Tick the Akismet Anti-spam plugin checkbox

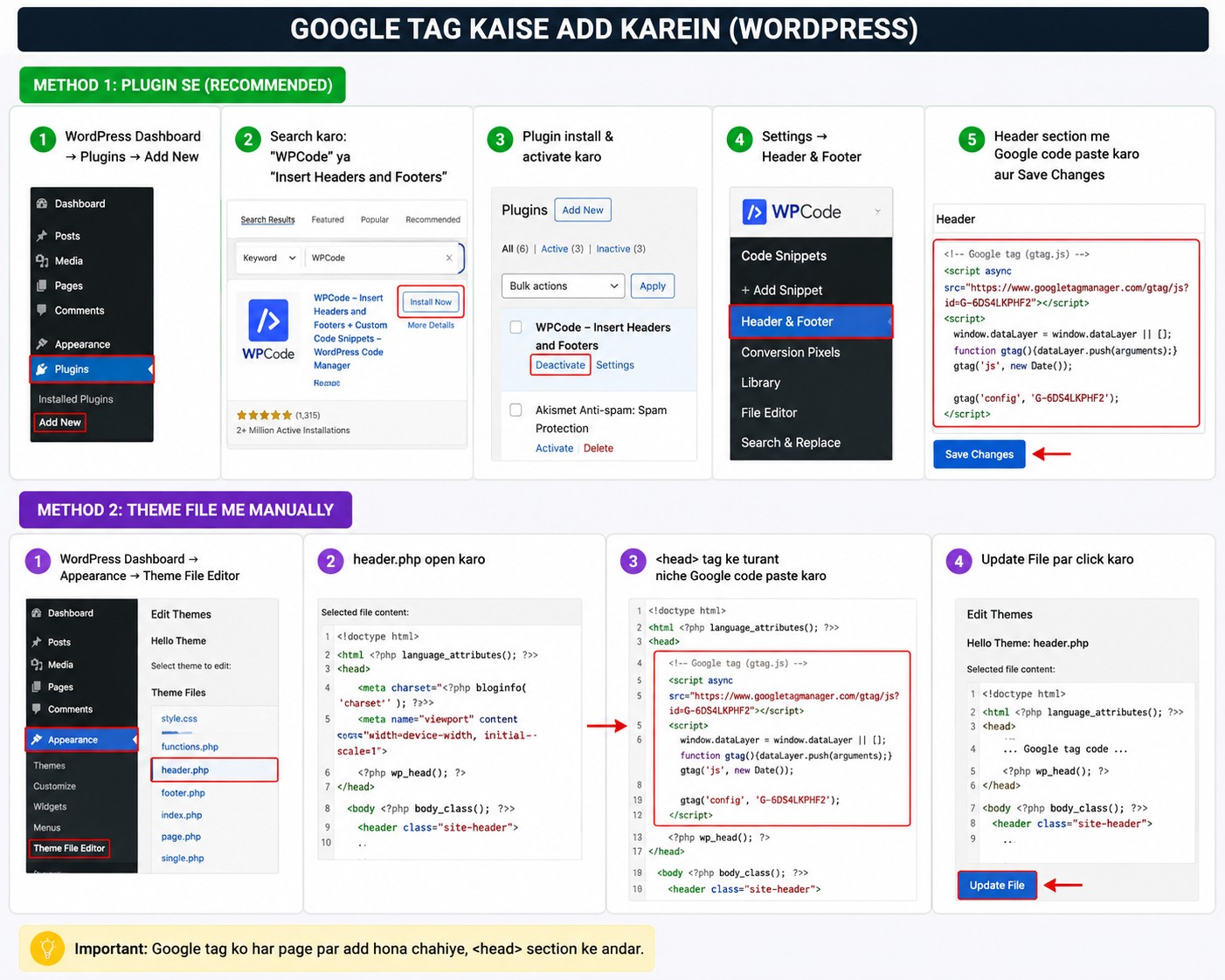point(516,410)
